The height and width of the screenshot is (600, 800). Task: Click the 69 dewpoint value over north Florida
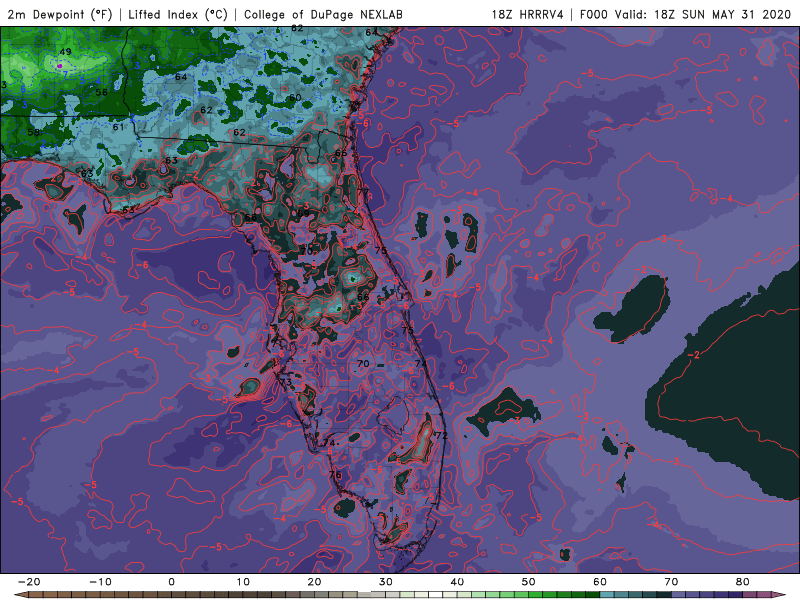point(304,213)
